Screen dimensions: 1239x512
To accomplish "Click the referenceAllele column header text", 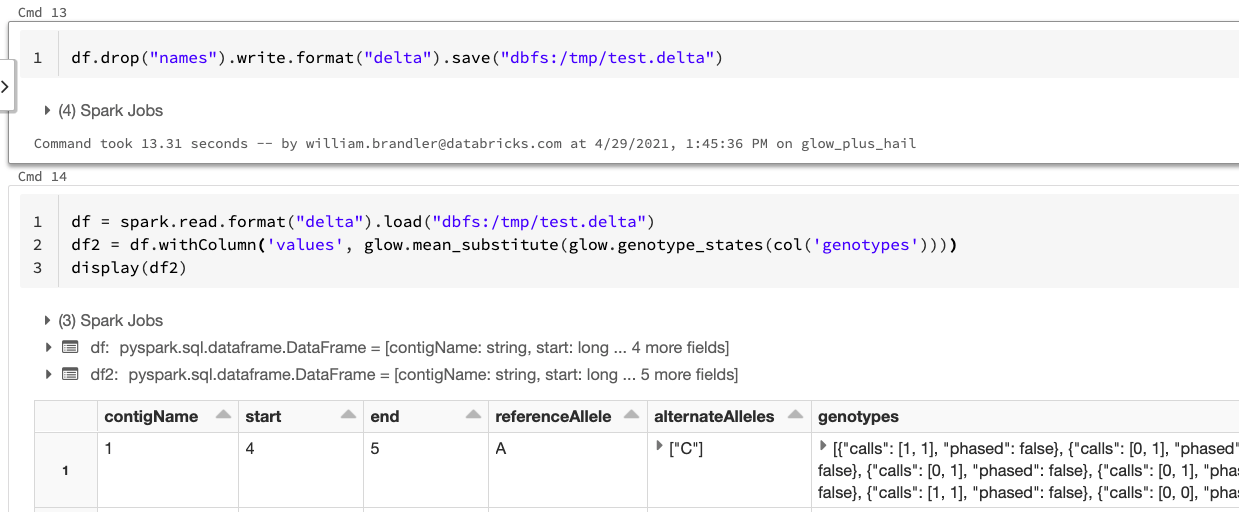I will click(553, 417).
